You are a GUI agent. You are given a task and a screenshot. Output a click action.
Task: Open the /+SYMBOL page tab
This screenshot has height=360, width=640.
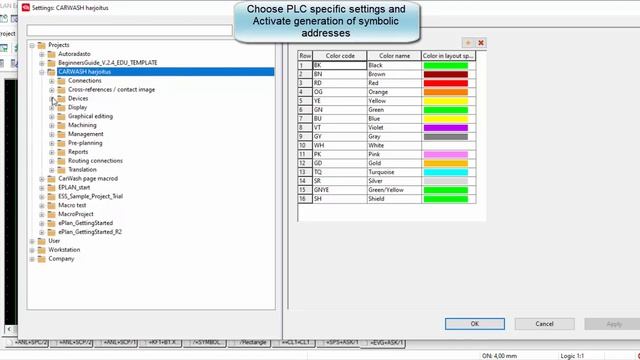pos(207,343)
